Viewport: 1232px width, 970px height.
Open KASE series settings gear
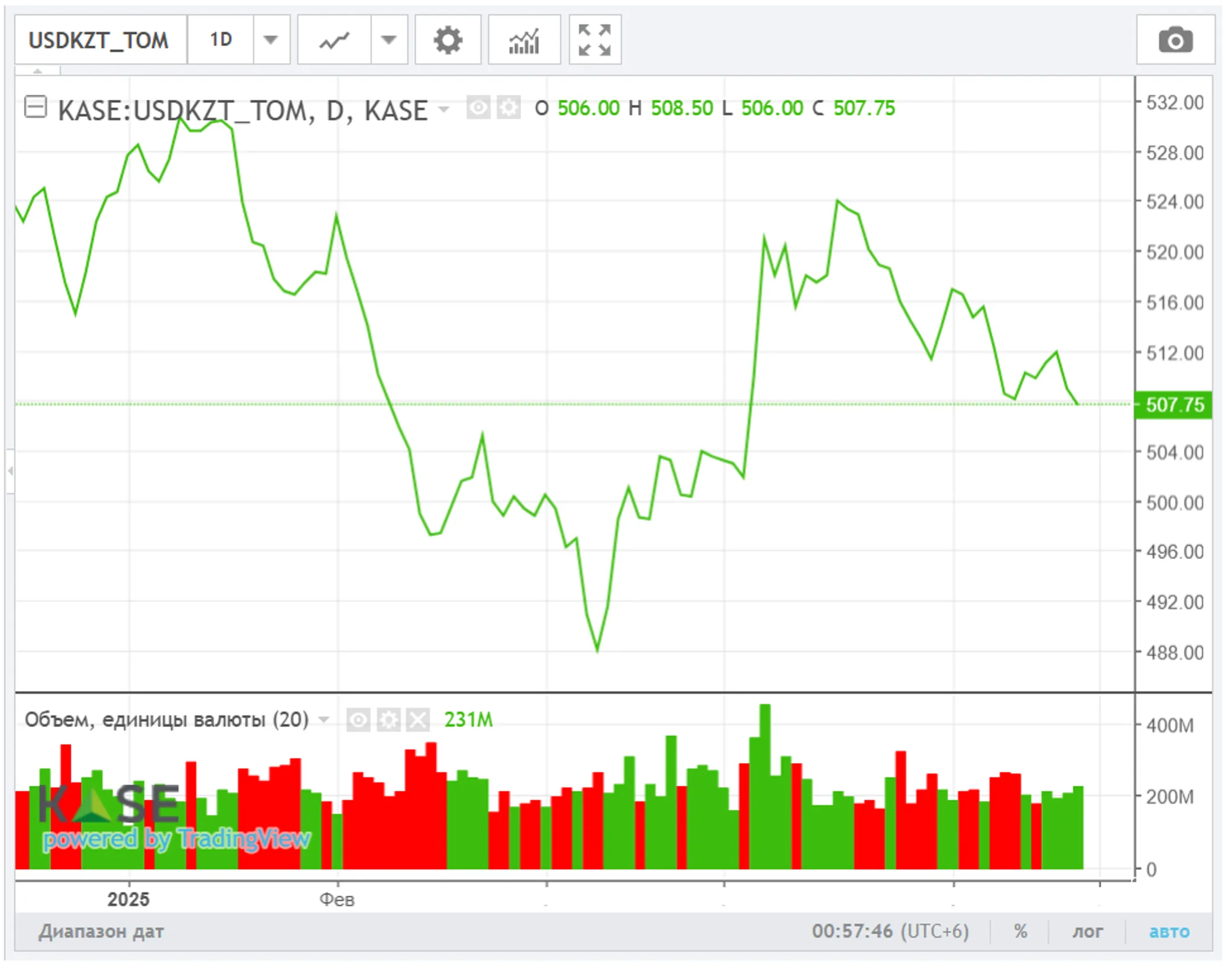point(508,107)
